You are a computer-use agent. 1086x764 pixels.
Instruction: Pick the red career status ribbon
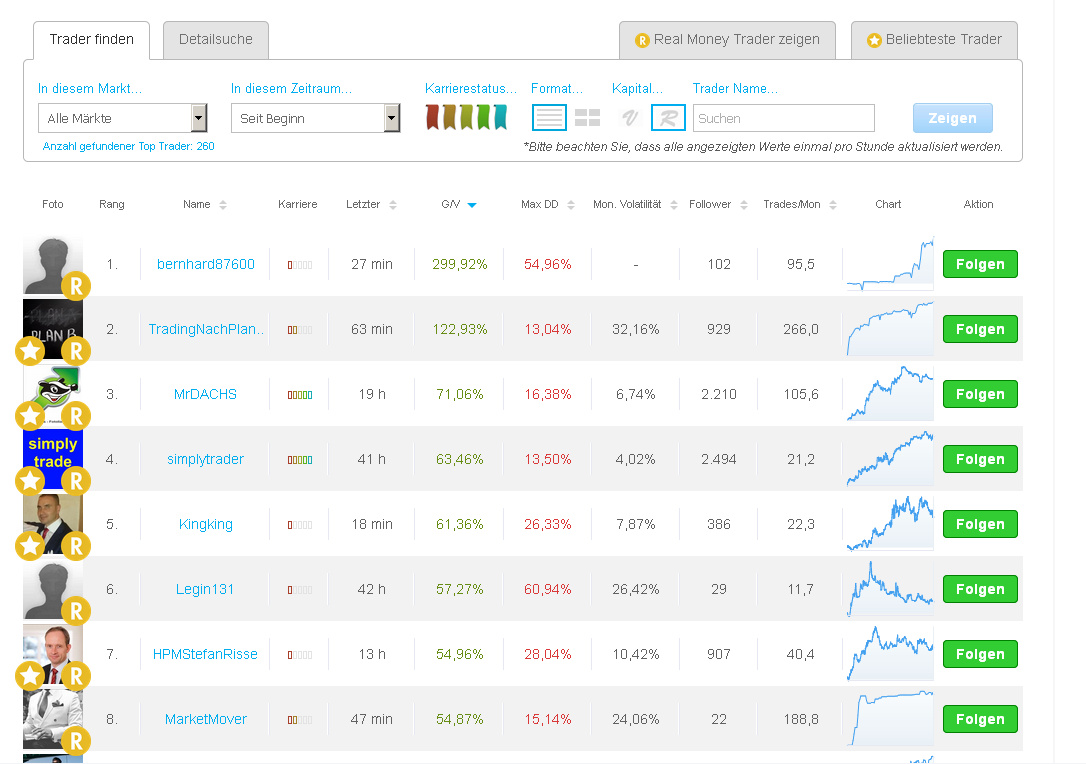click(433, 118)
